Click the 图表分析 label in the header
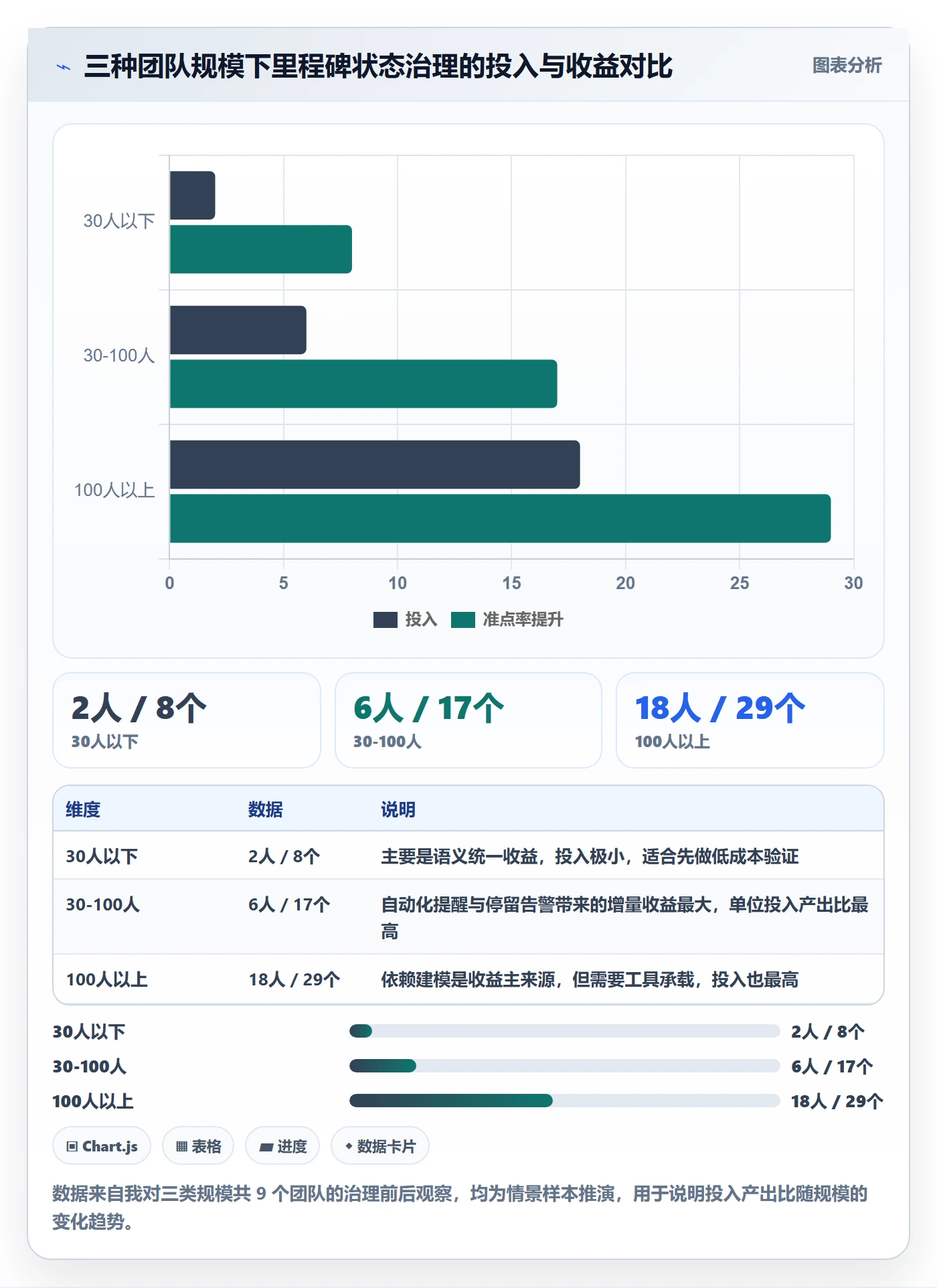The height and width of the screenshot is (1288, 937). coord(847,66)
